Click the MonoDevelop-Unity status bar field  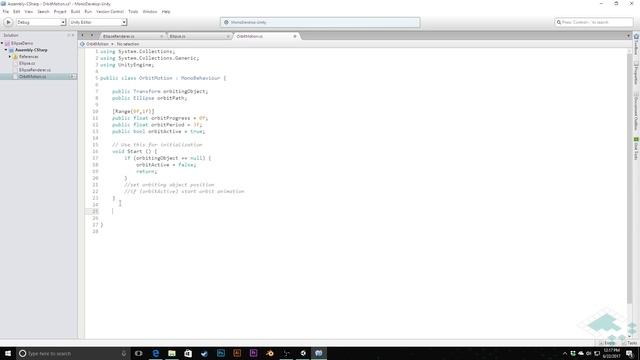(320, 22)
